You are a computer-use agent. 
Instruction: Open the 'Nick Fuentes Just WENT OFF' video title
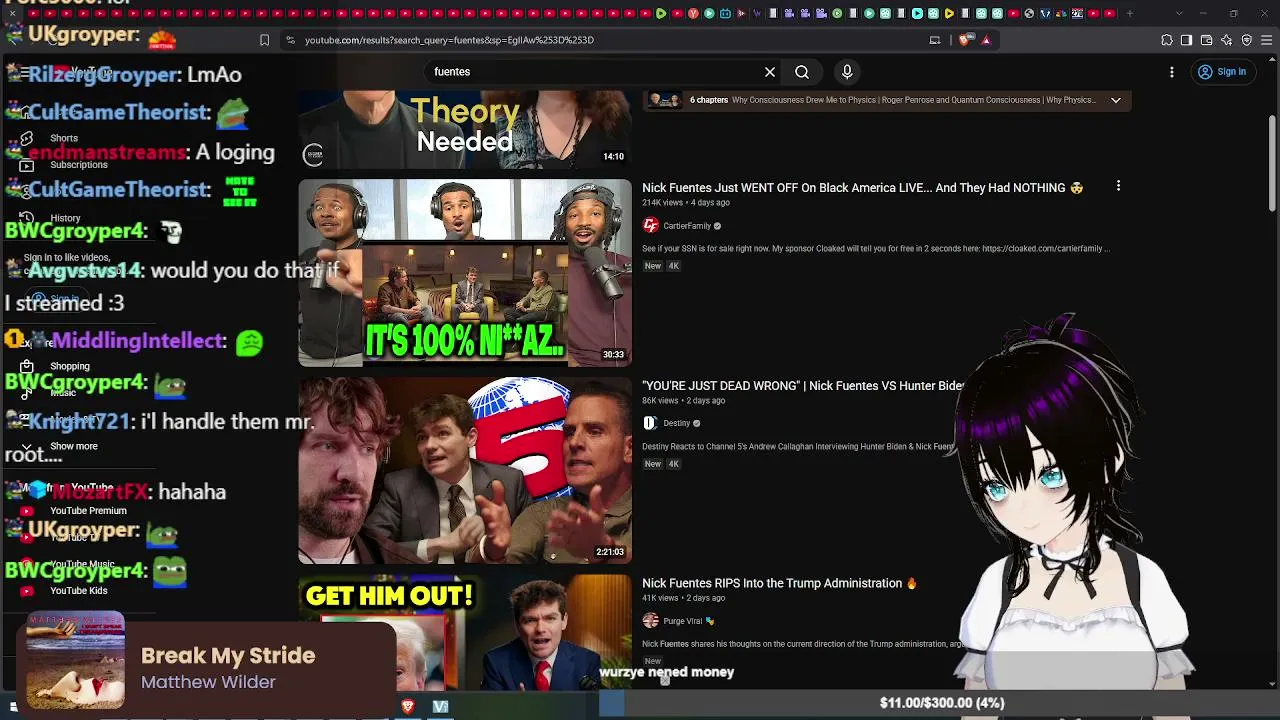pos(863,188)
